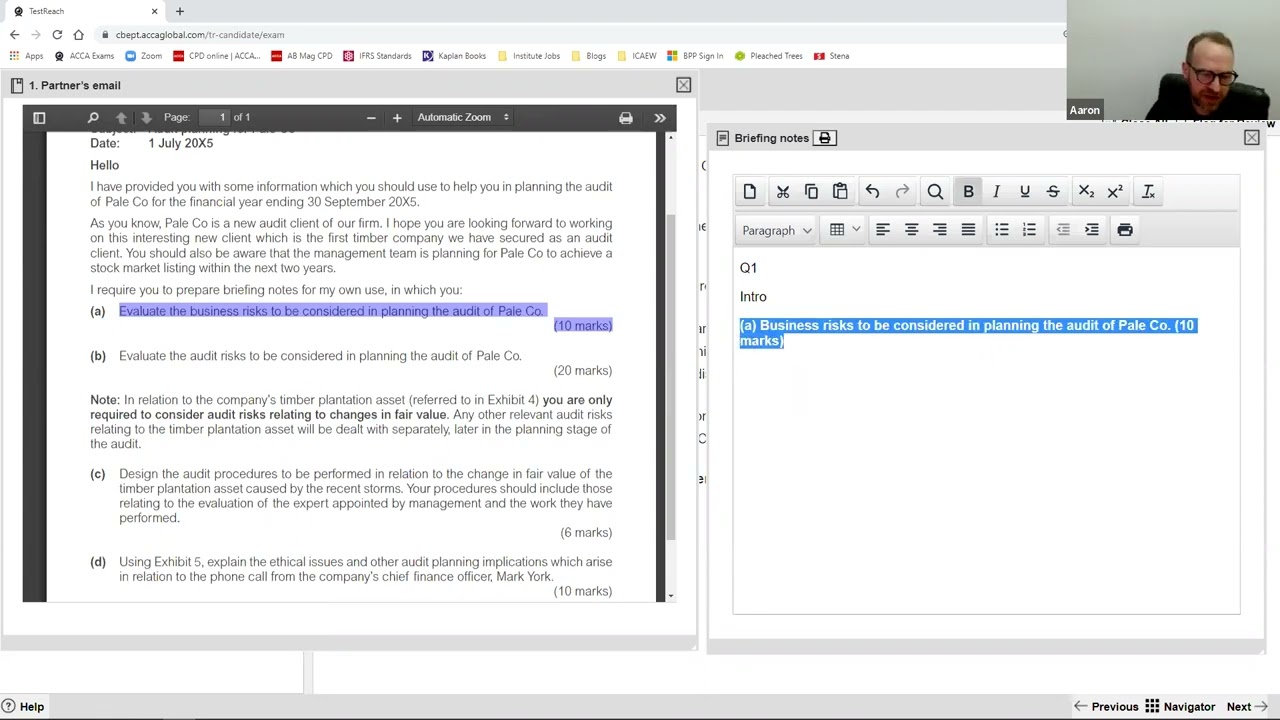Redo the last undone edit
1280x720 pixels.
point(902,192)
